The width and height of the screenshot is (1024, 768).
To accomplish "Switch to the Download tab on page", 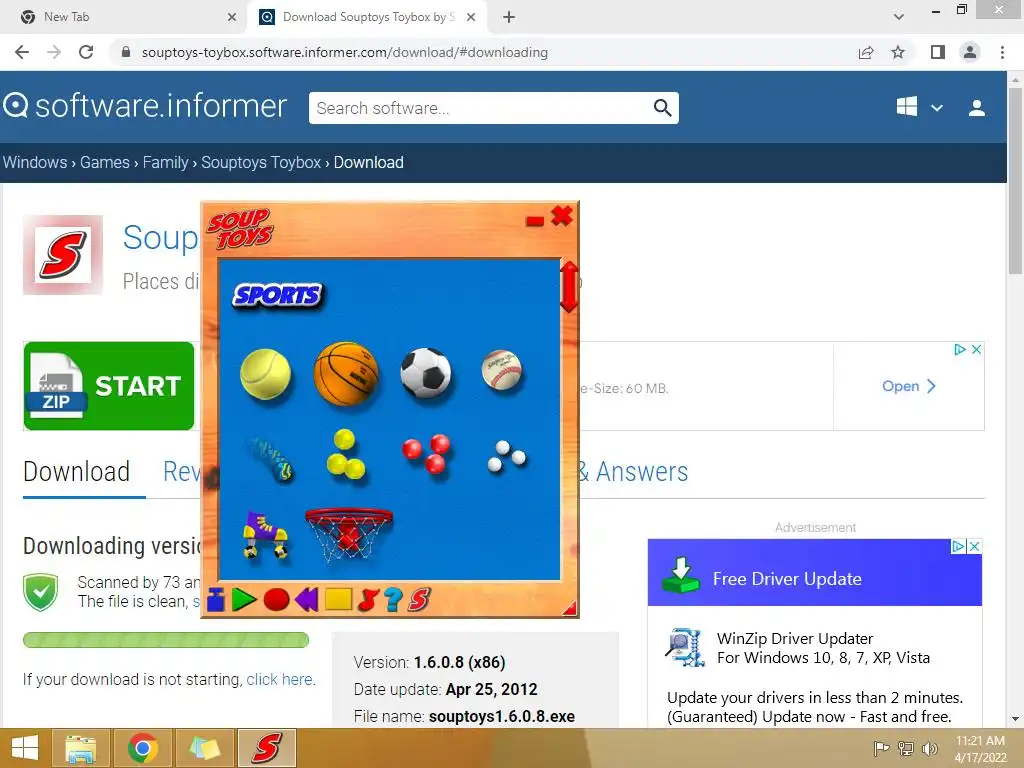I will (76, 472).
